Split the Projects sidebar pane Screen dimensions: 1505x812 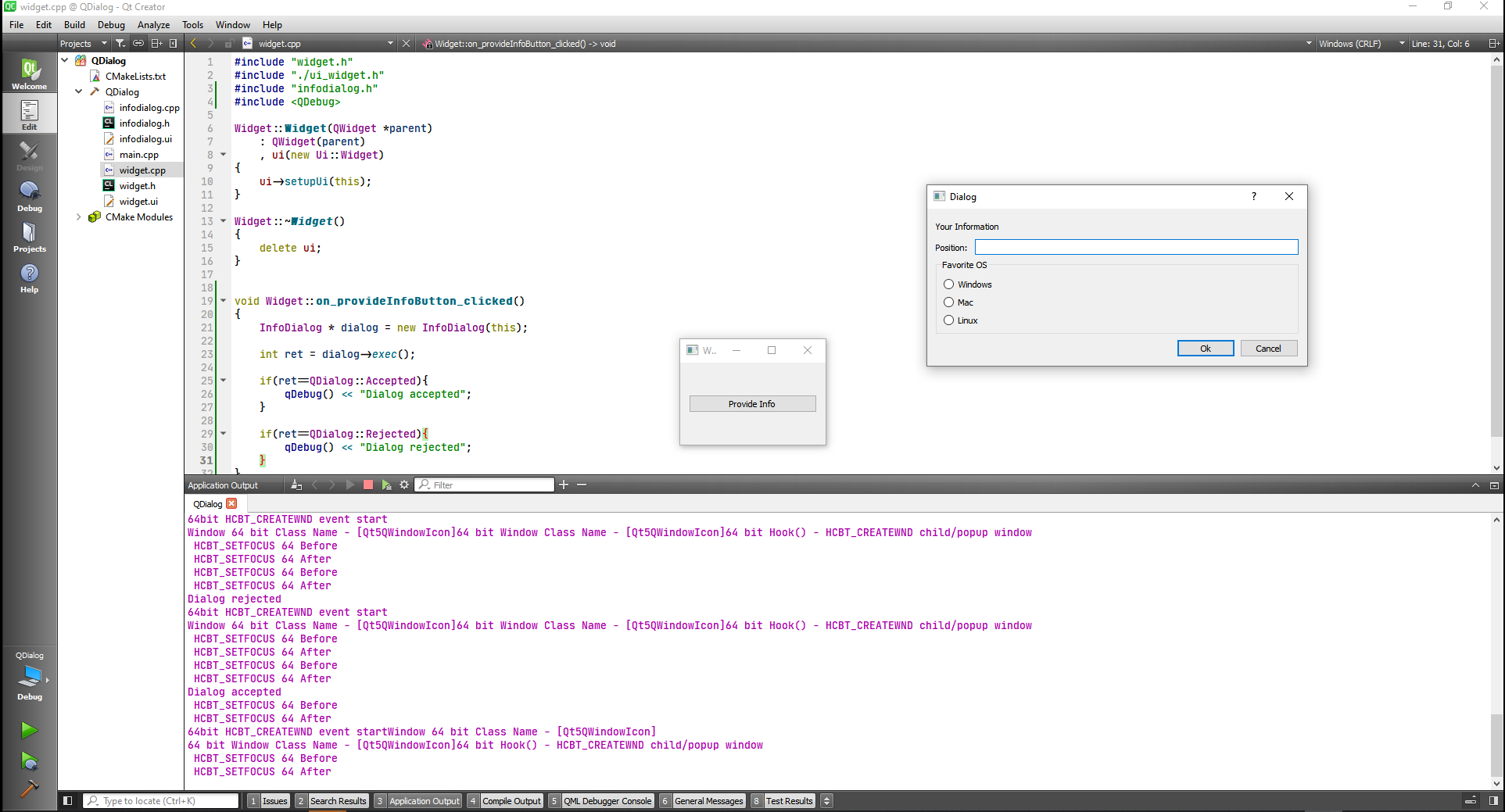coord(156,44)
